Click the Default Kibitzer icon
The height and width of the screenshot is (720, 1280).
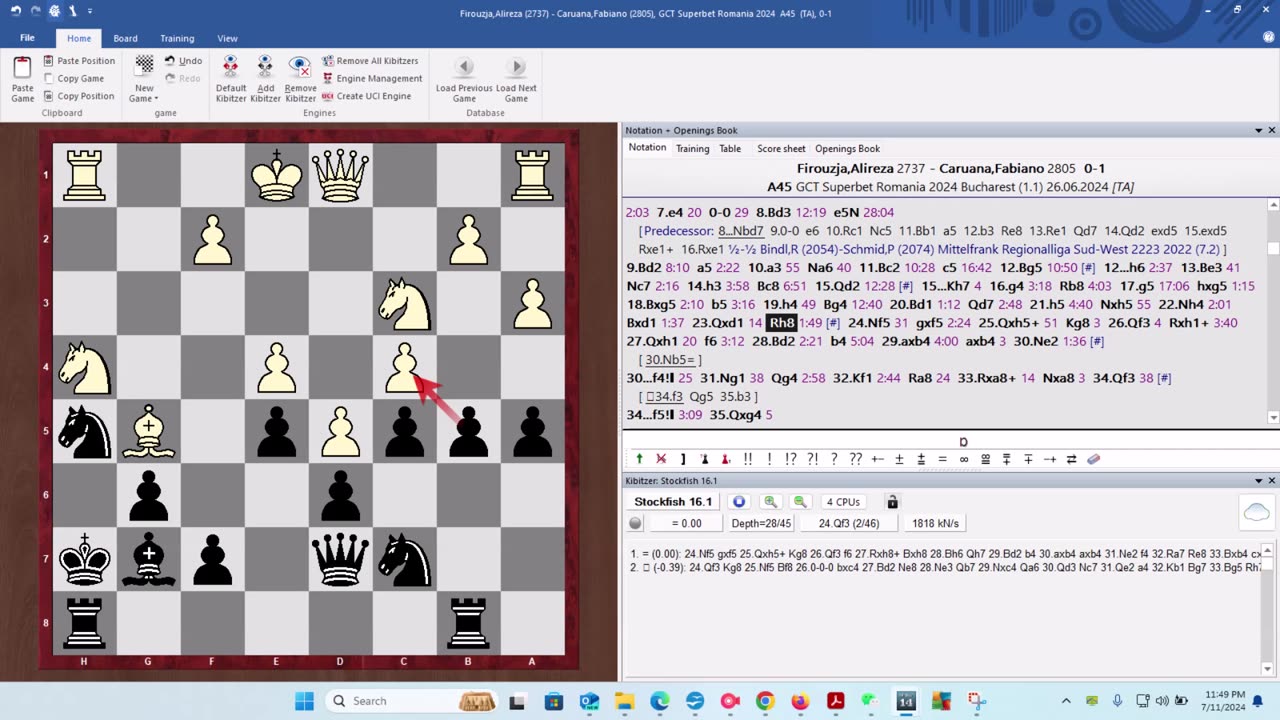click(231, 80)
